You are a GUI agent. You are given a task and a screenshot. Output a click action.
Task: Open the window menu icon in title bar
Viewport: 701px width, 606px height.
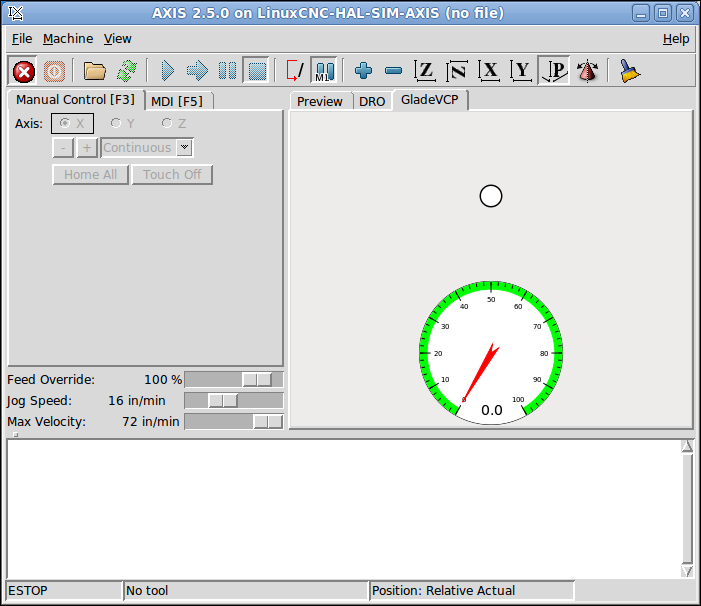[16, 13]
